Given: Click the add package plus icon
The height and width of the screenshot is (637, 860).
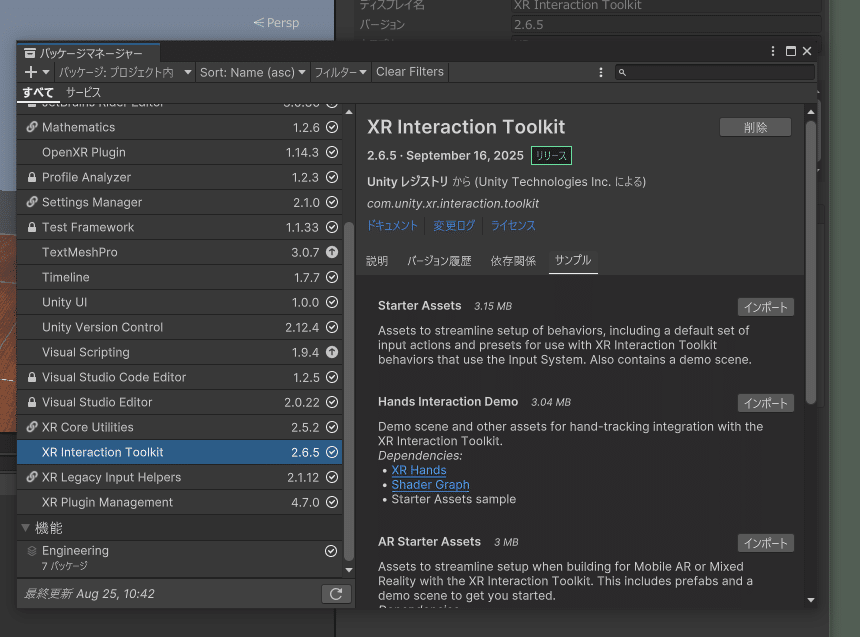Looking at the screenshot, I should (x=31, y=72).
